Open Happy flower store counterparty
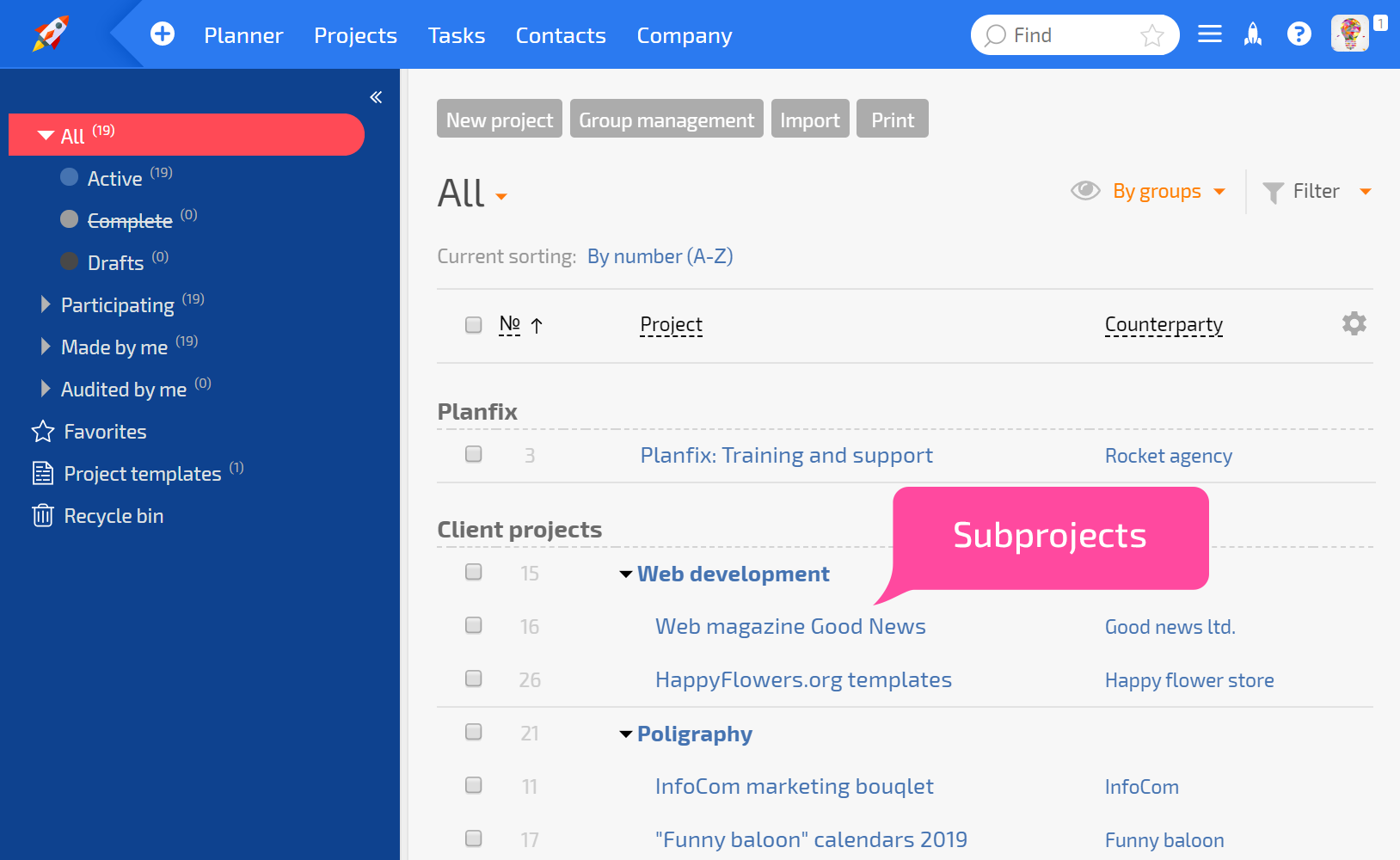The height and width of the screenshot is (860, 1400). tap(1189, 680)
